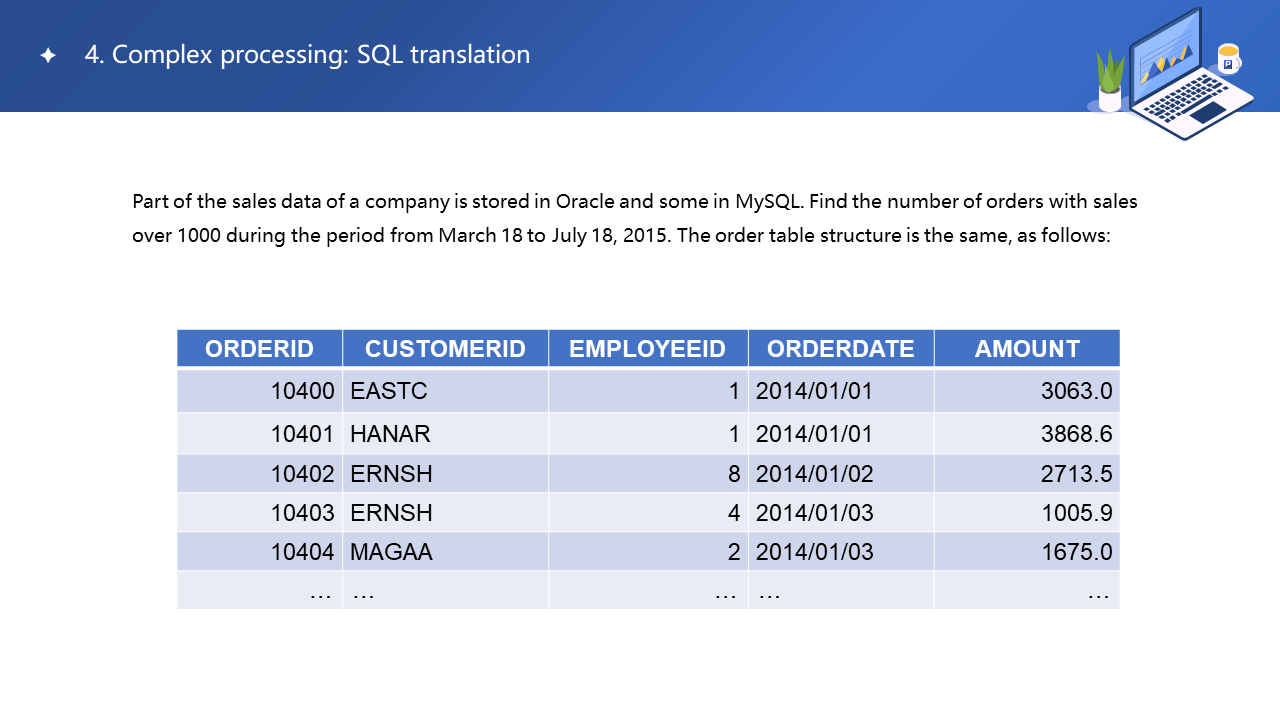
Task: Click the ORDERID column header
Action: tap(259, 349)
